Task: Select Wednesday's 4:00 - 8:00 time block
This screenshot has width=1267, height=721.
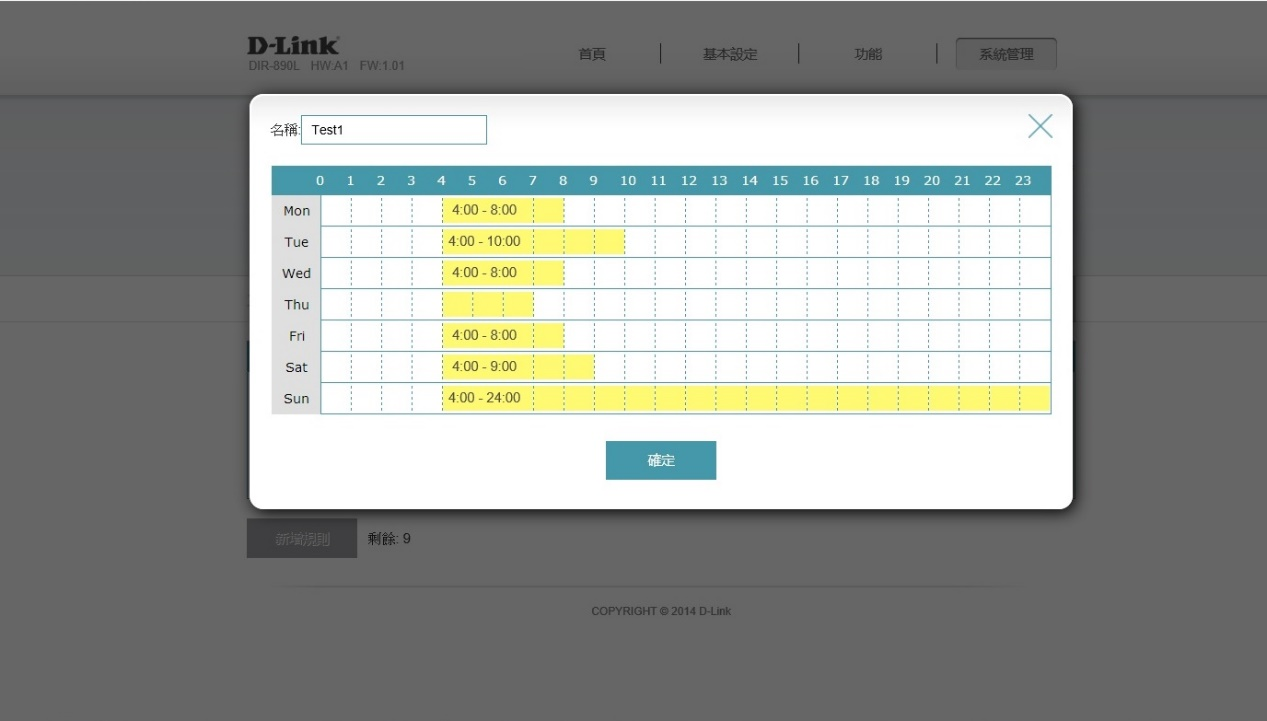Action: (503, 273)
